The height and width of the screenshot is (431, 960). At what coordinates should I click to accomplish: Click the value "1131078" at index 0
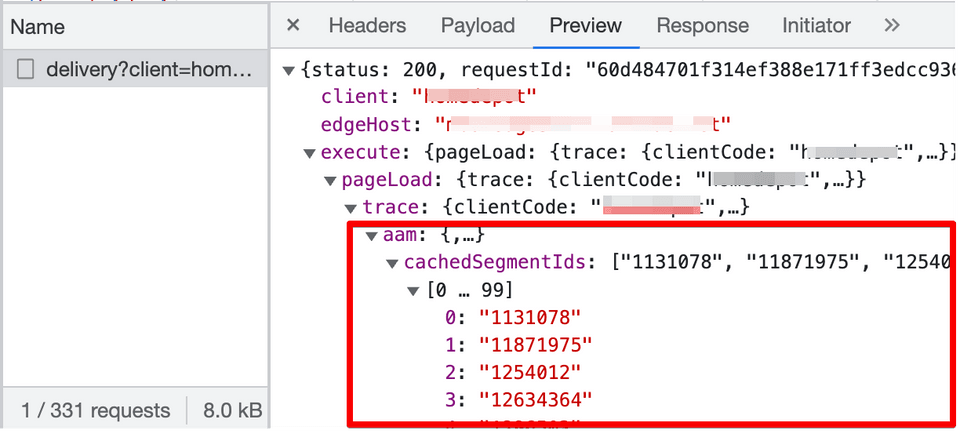point(529,318)
